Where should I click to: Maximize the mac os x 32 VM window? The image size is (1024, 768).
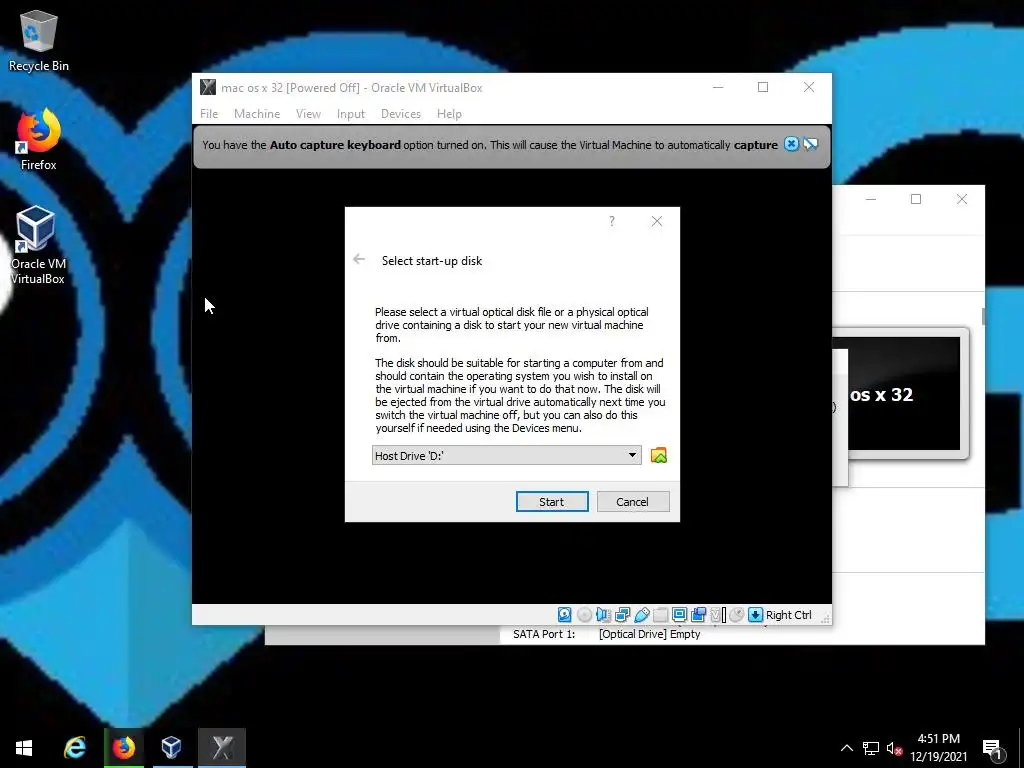pos(763,87)
